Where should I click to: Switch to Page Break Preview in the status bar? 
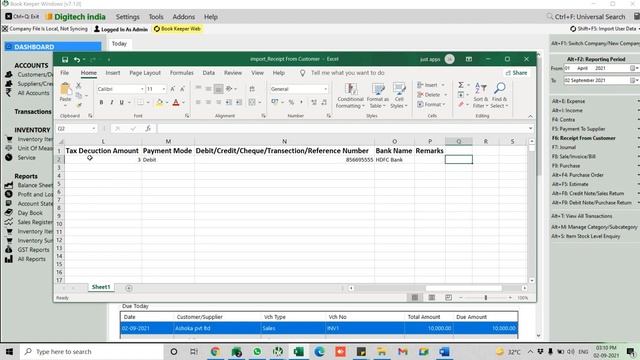[448, 298]
